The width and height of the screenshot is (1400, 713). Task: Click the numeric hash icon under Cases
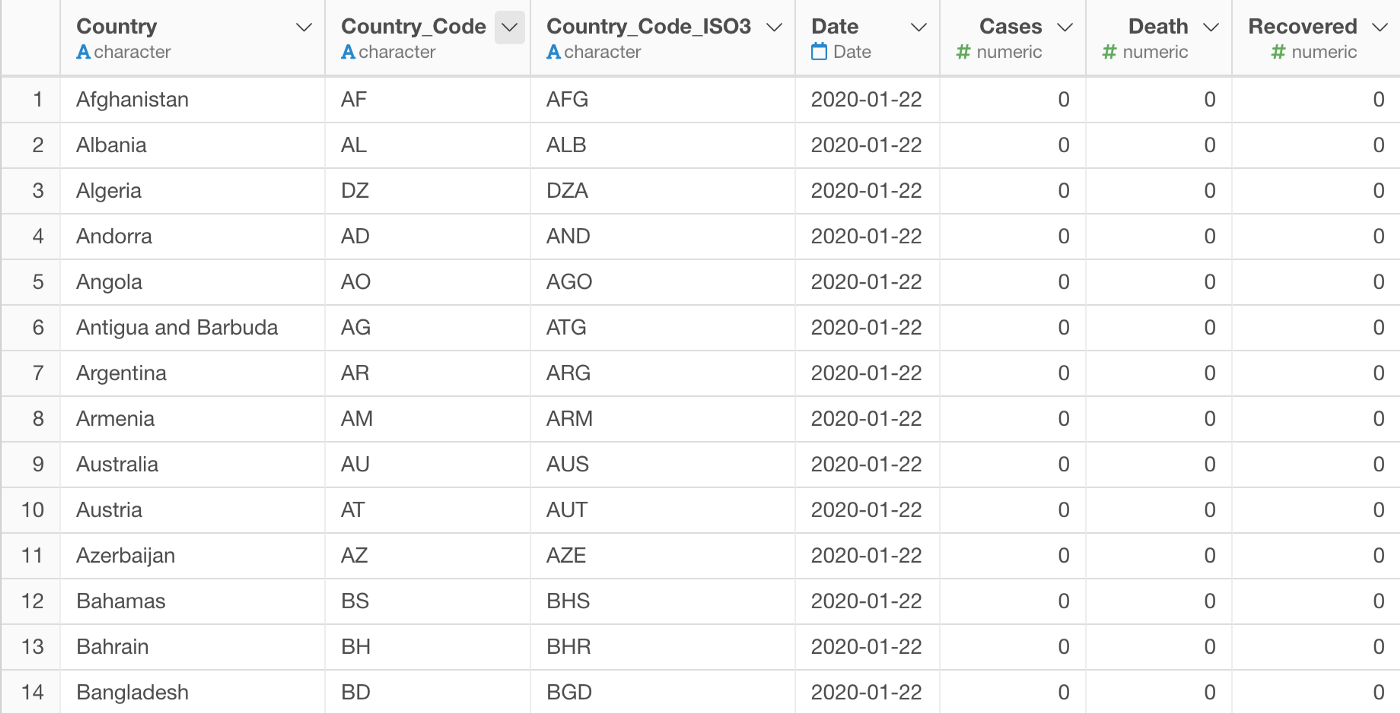[963, 52]
